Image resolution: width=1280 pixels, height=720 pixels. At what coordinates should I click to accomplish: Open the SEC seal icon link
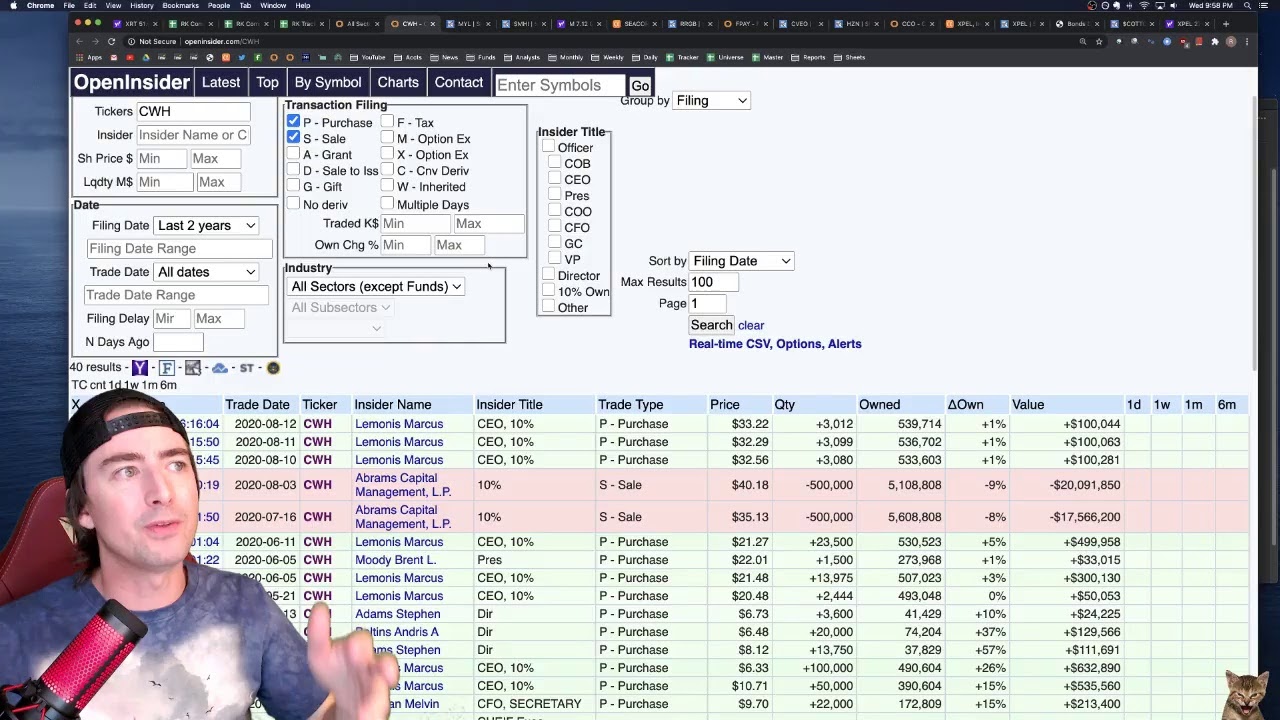coord(273,368)
